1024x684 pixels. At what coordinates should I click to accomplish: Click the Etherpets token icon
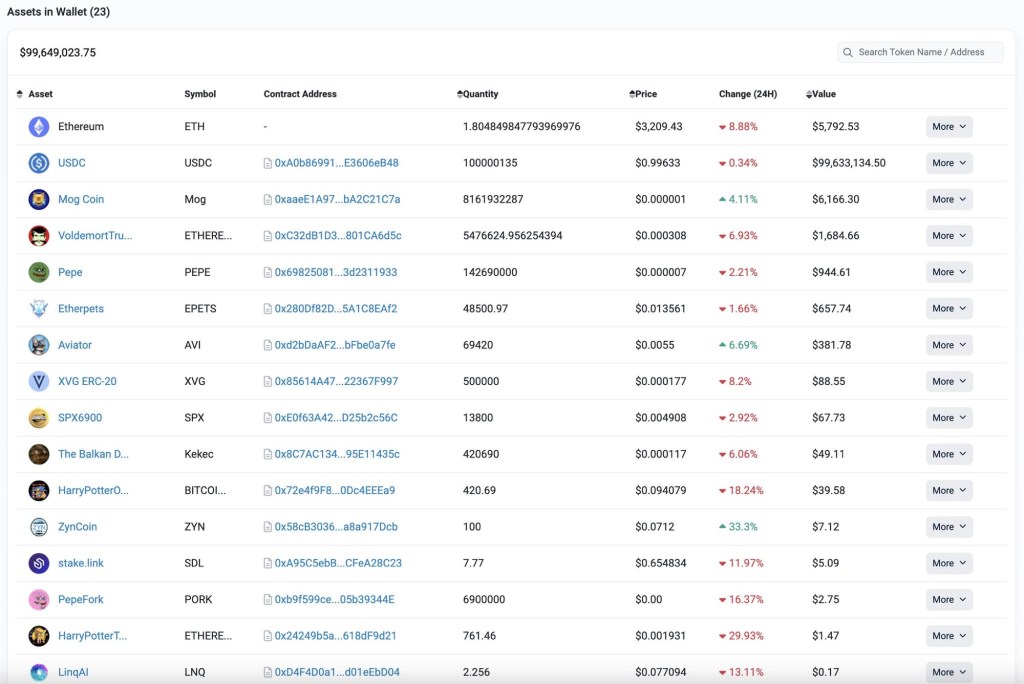point(39,309)
